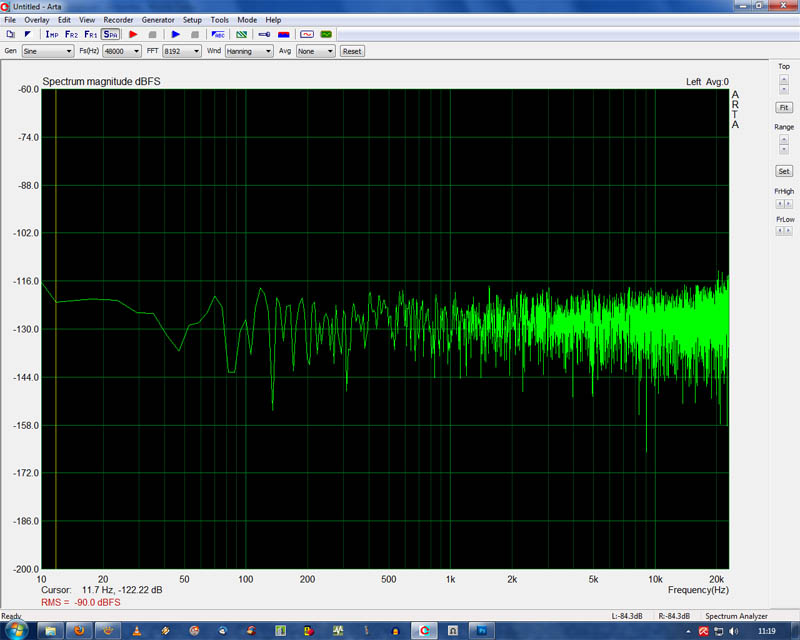Open the Overlay menu
Screen dimensions: 800x640
pyautogui.click(x=37, y=20)
